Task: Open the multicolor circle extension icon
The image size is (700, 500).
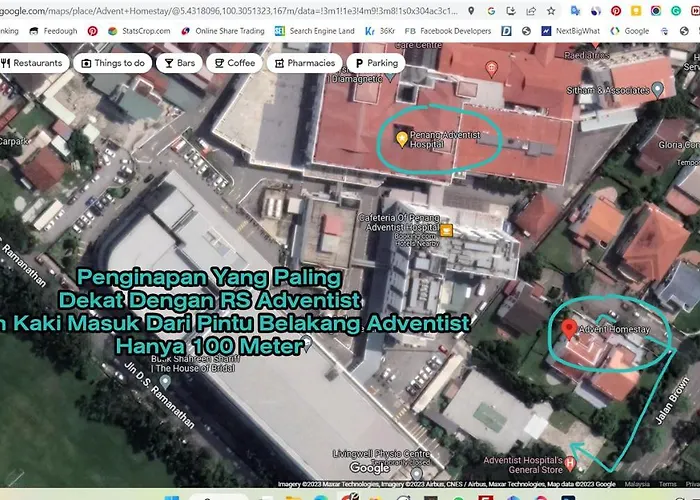Action: pyautogui.click(x=656, y=11)
